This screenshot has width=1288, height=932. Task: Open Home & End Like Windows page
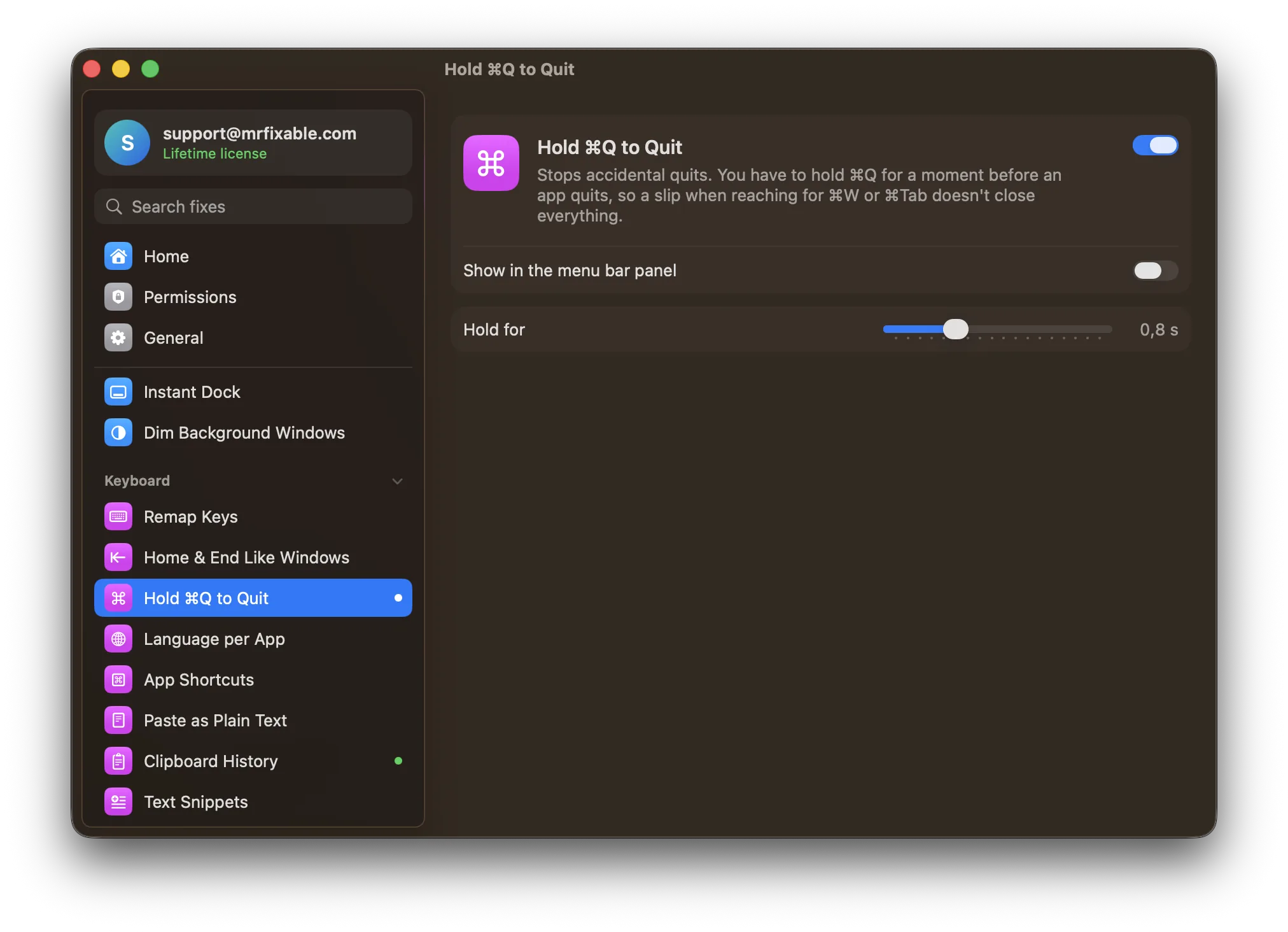pyautogui.click(x=253, y=558)
